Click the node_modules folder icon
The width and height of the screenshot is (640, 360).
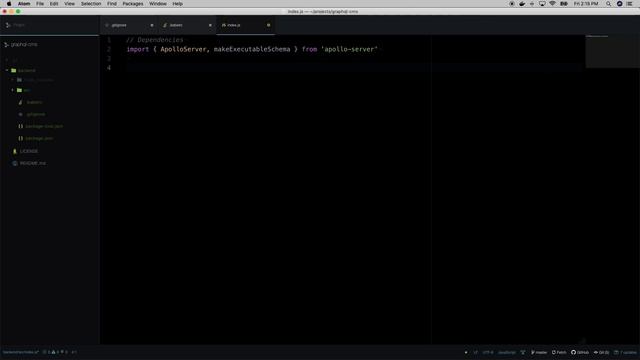[19, 80]
